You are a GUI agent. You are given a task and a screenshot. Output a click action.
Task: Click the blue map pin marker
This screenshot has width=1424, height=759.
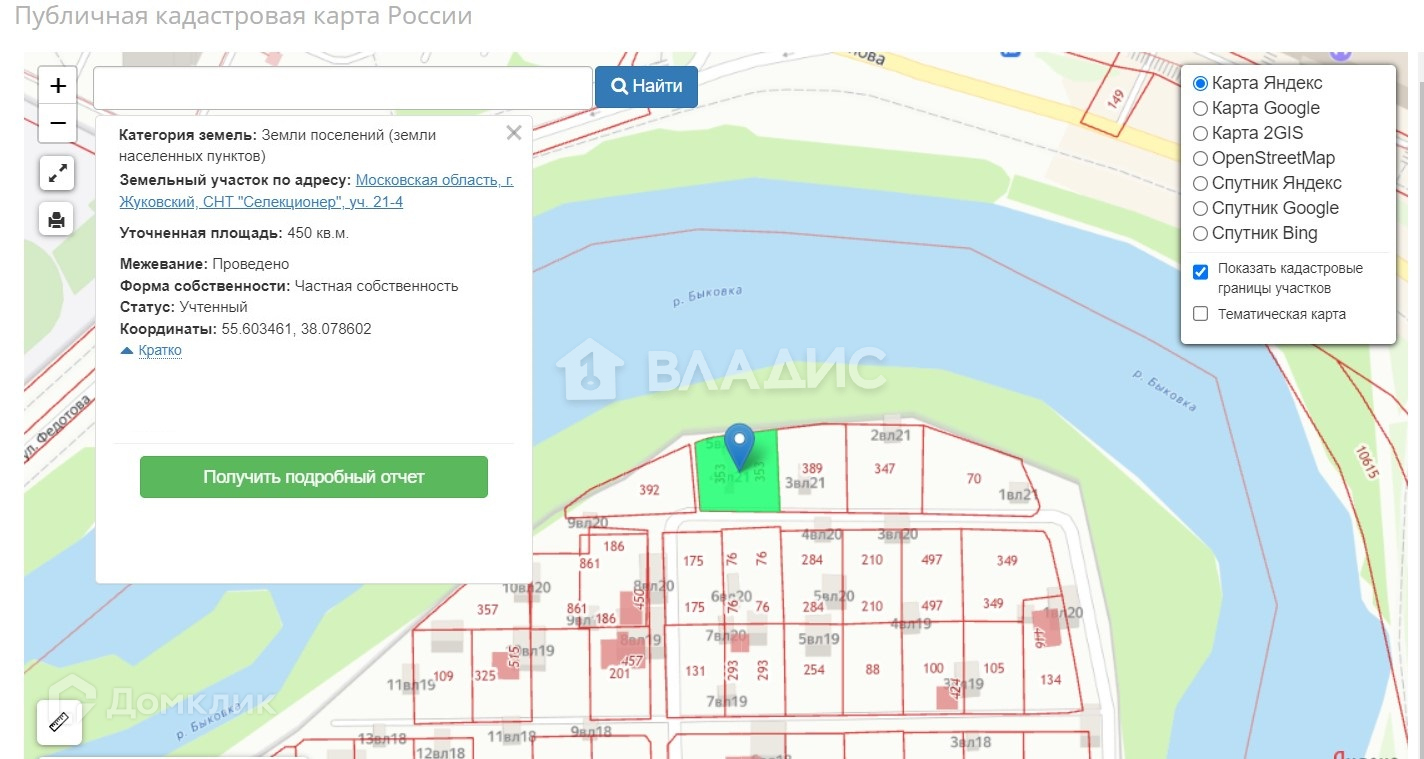coord(739,446)
